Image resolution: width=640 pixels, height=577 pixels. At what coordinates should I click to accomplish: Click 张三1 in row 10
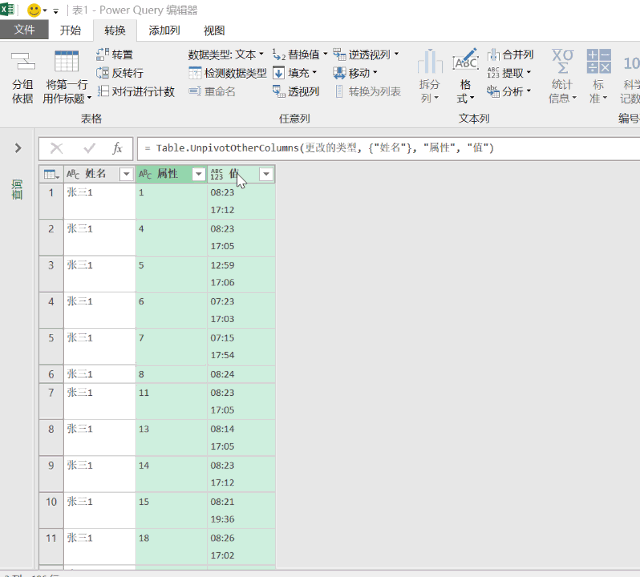click(x=99, y=510)
